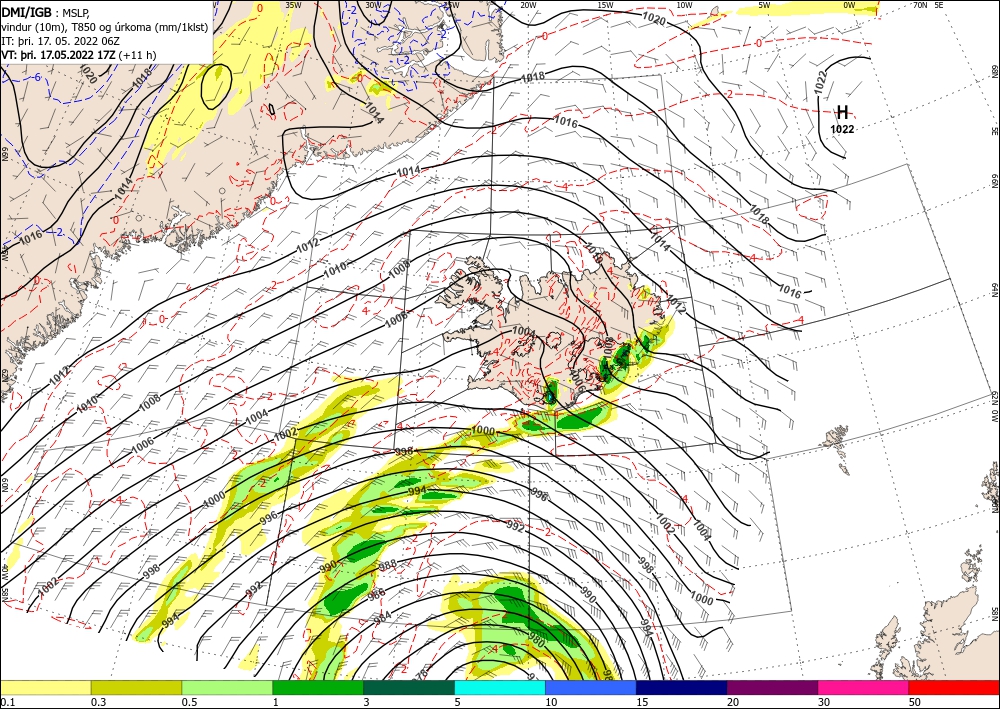Click the '988' isobar label
Viewport: 1000px width, 709px height.
pyautogui.click(x=387, y=565)
